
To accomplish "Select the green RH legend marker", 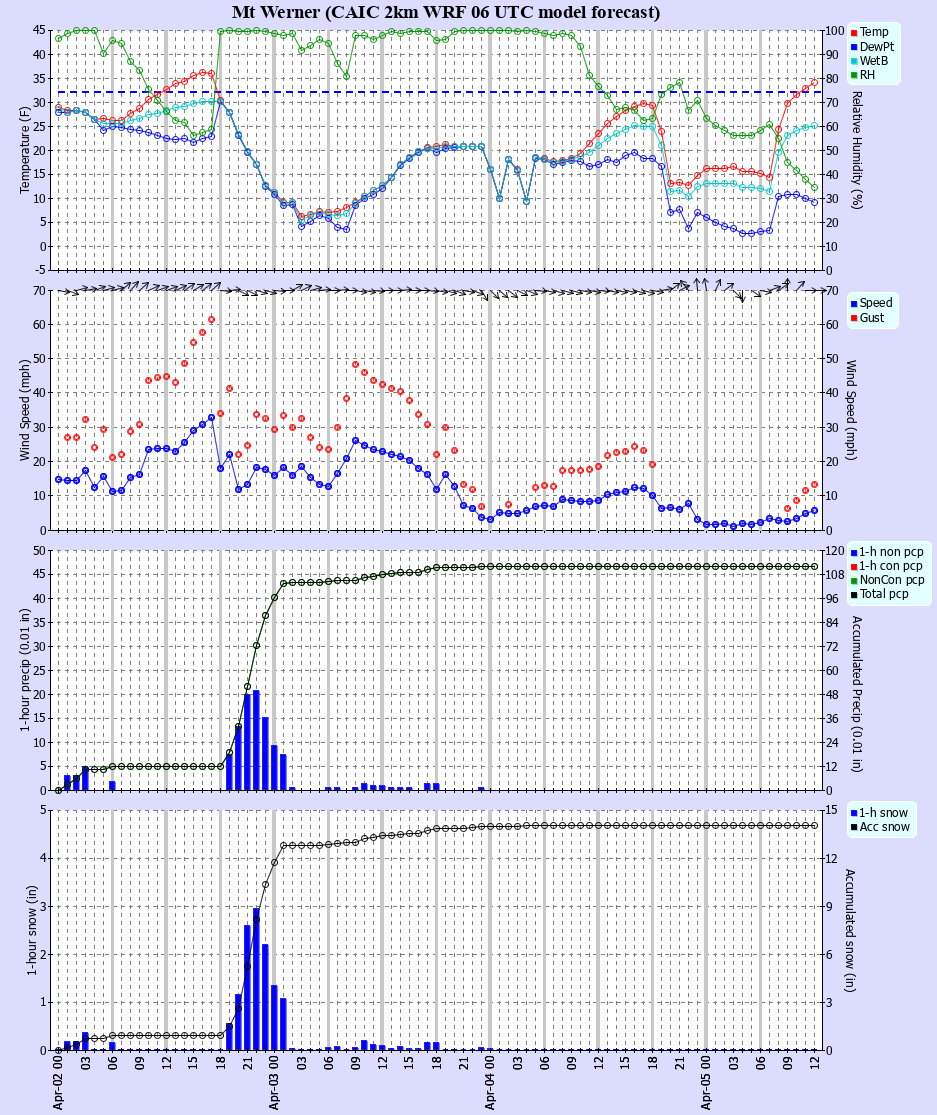I will tap(856, 74).
